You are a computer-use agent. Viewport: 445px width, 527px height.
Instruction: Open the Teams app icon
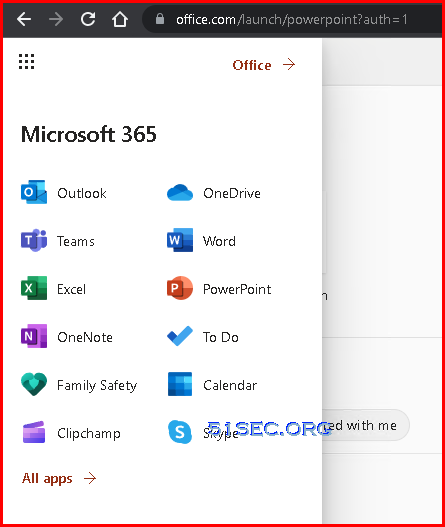click(x=34, y=240)
